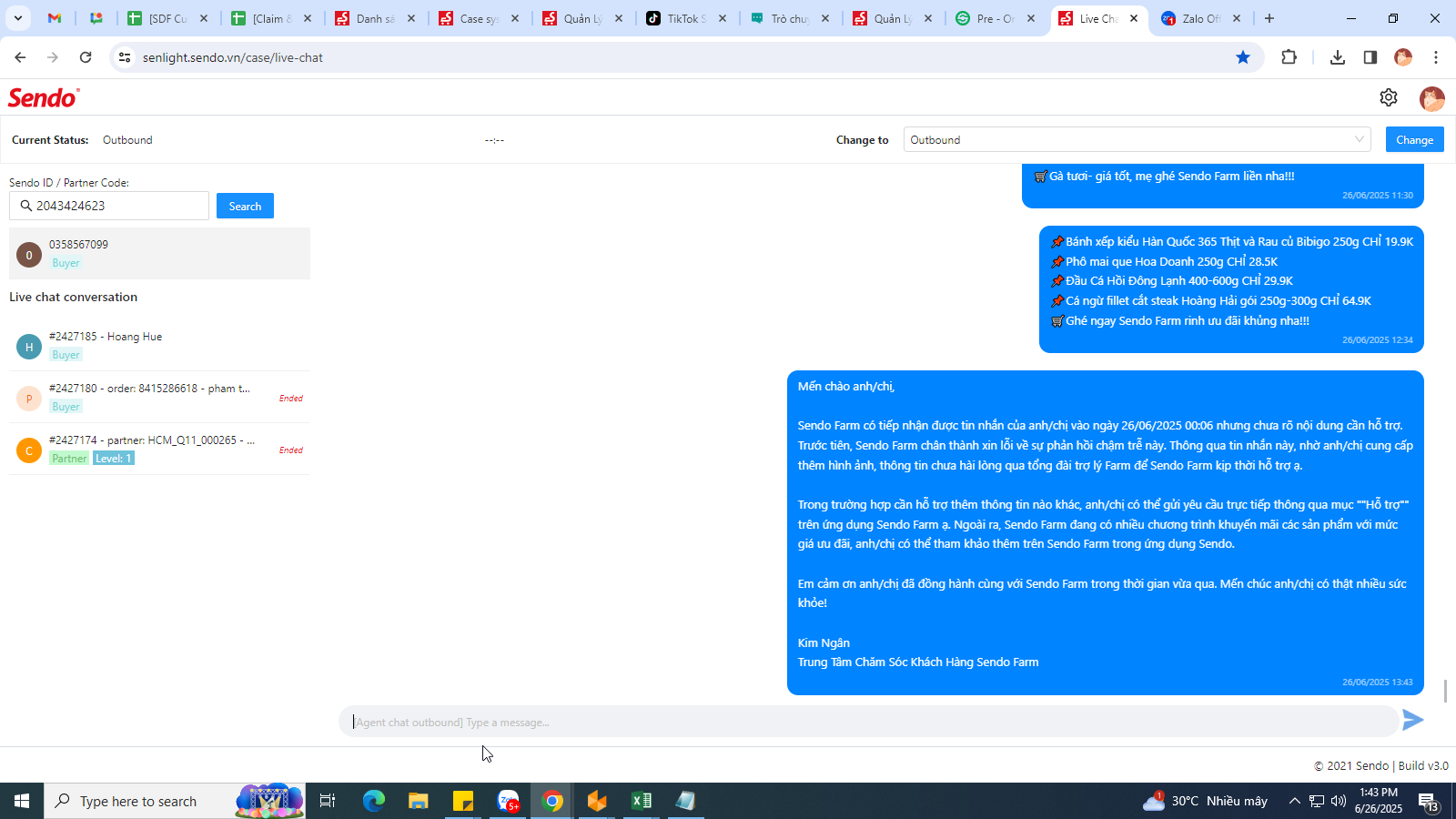Viewport: 1456px width, 819px height.
Task: Open File Explorer from the taskbar
Action: click(x=418, y=801)
